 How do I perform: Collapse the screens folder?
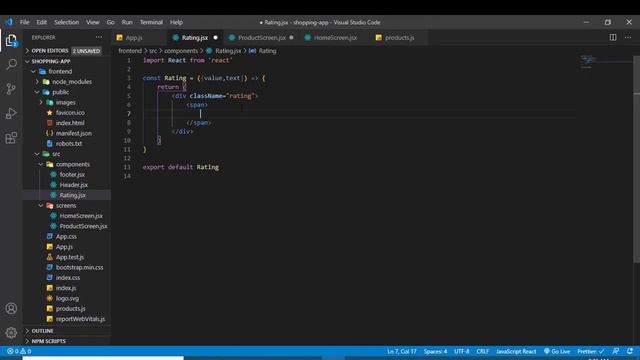click(41, 205)
